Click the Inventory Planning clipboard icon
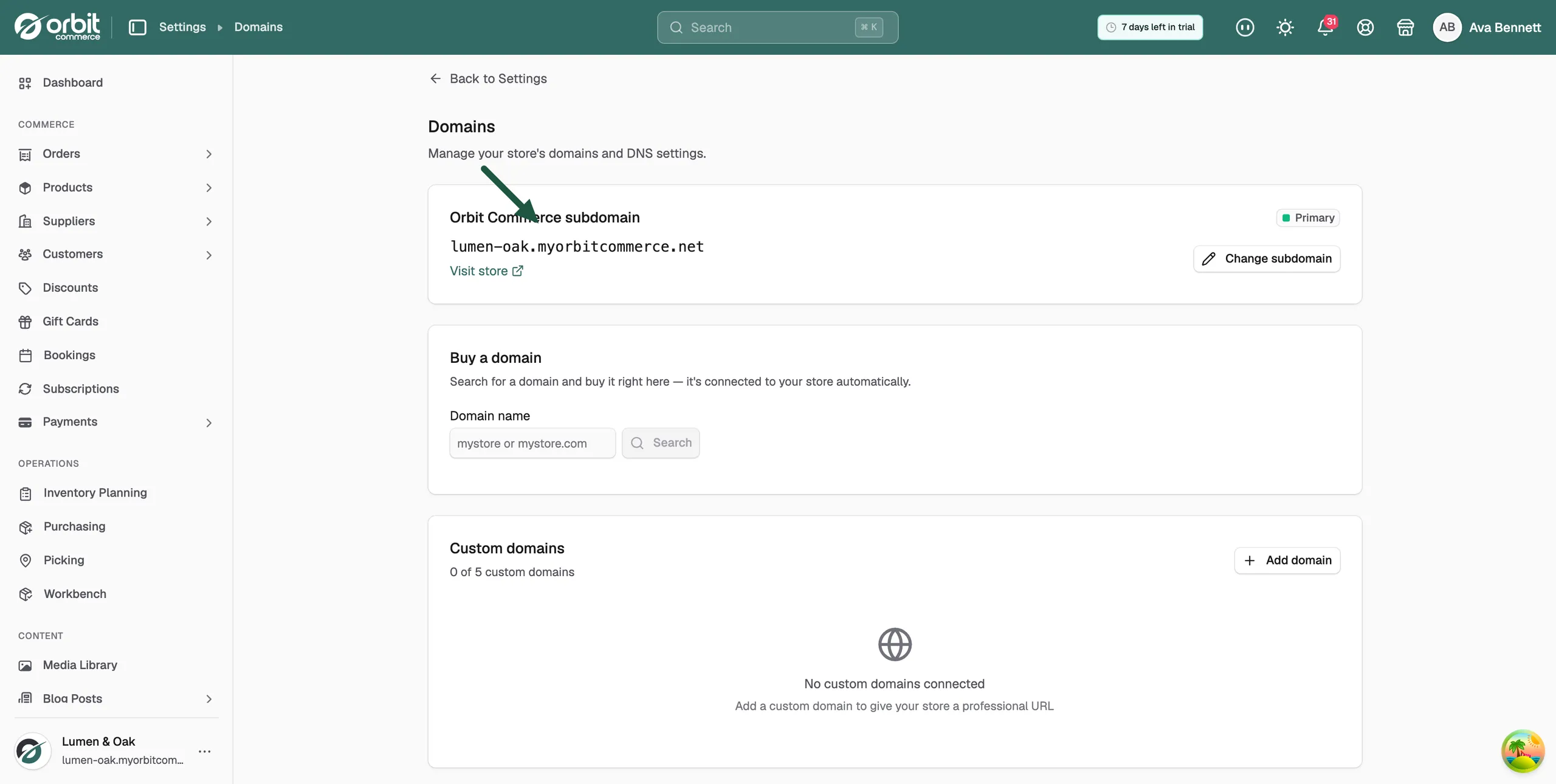Viewport: 1556px width, 784px height. coord(25,493)
